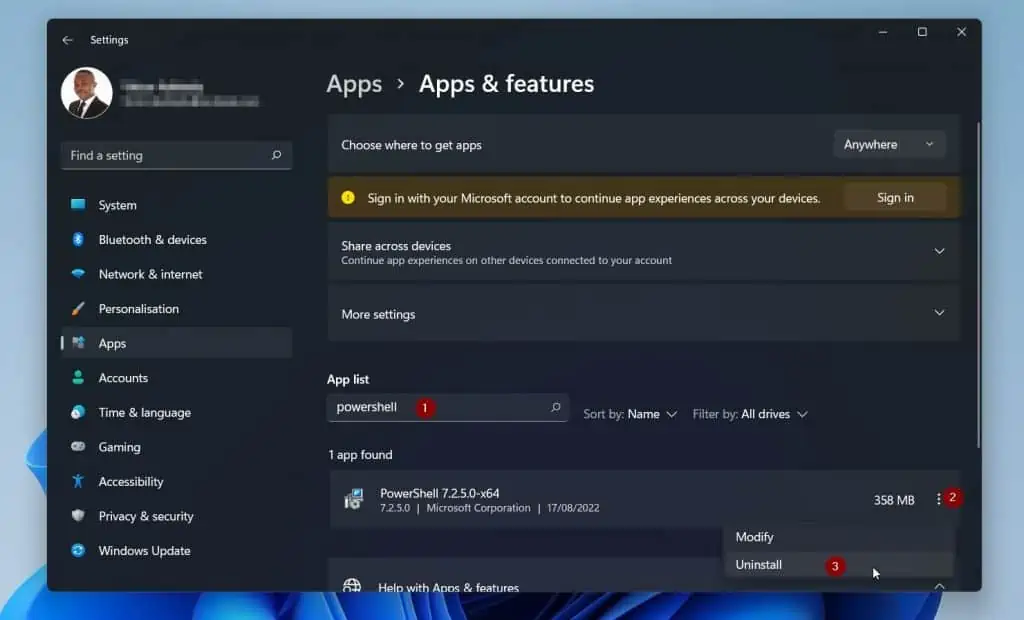
Task: Click the App list search magnifier icon
Action: (x=555, y=407)
